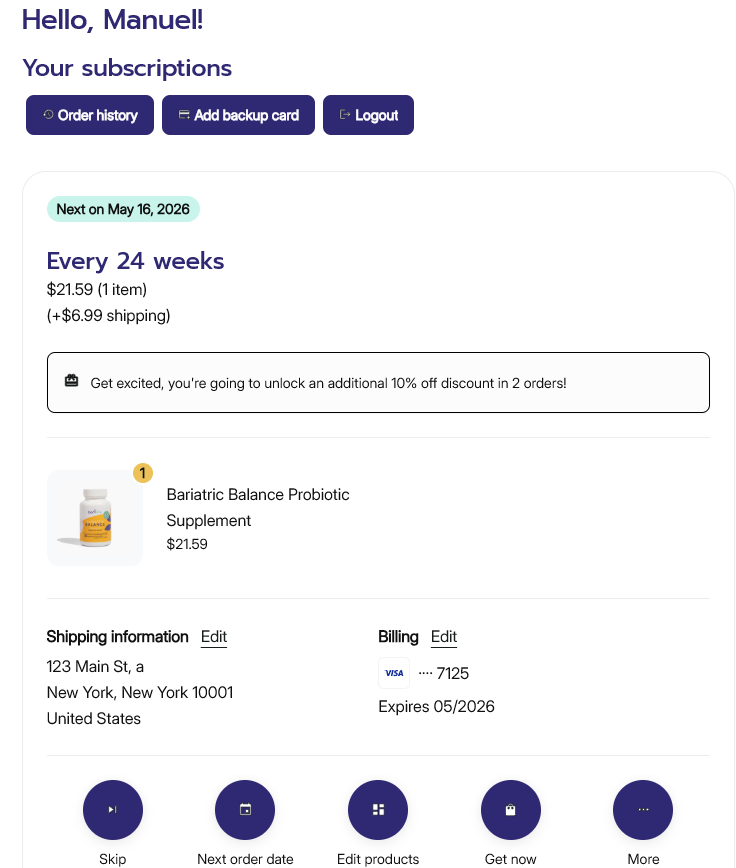Click the Next on May 16, 2026 badge
This screenshot has width=736, height=868.
tap(123, 209)
